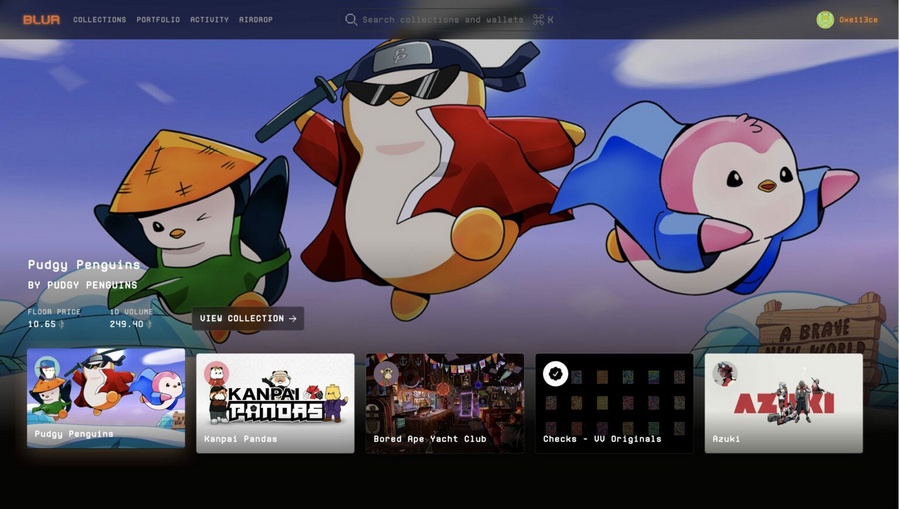Navigate to the Airdrop page

256,20
